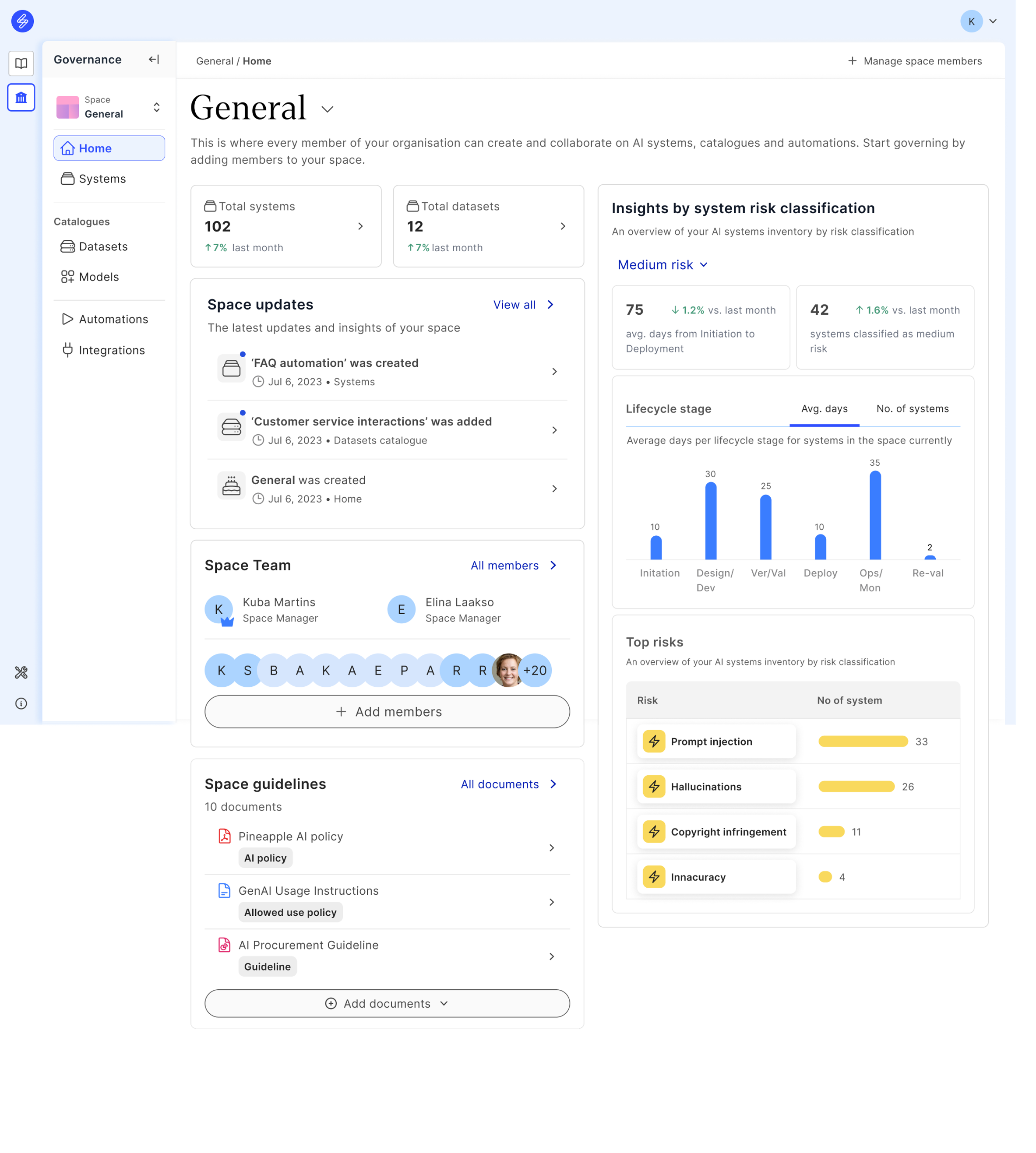Select the Governance building icon
Image resolution: width=1036 pixels, height=1153 pixels.
[x=21, y=97]
